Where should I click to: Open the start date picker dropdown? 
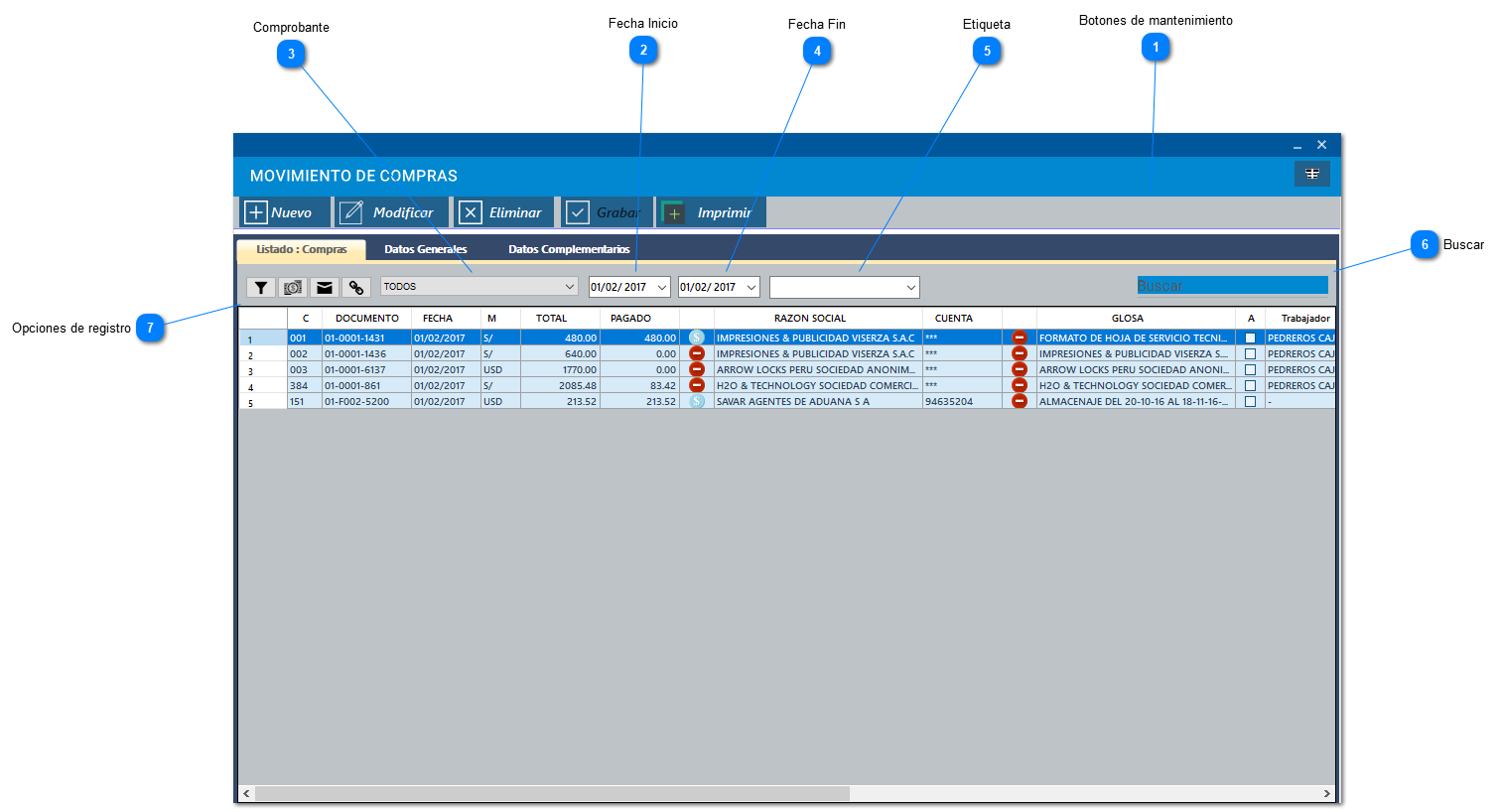(662, 288)
